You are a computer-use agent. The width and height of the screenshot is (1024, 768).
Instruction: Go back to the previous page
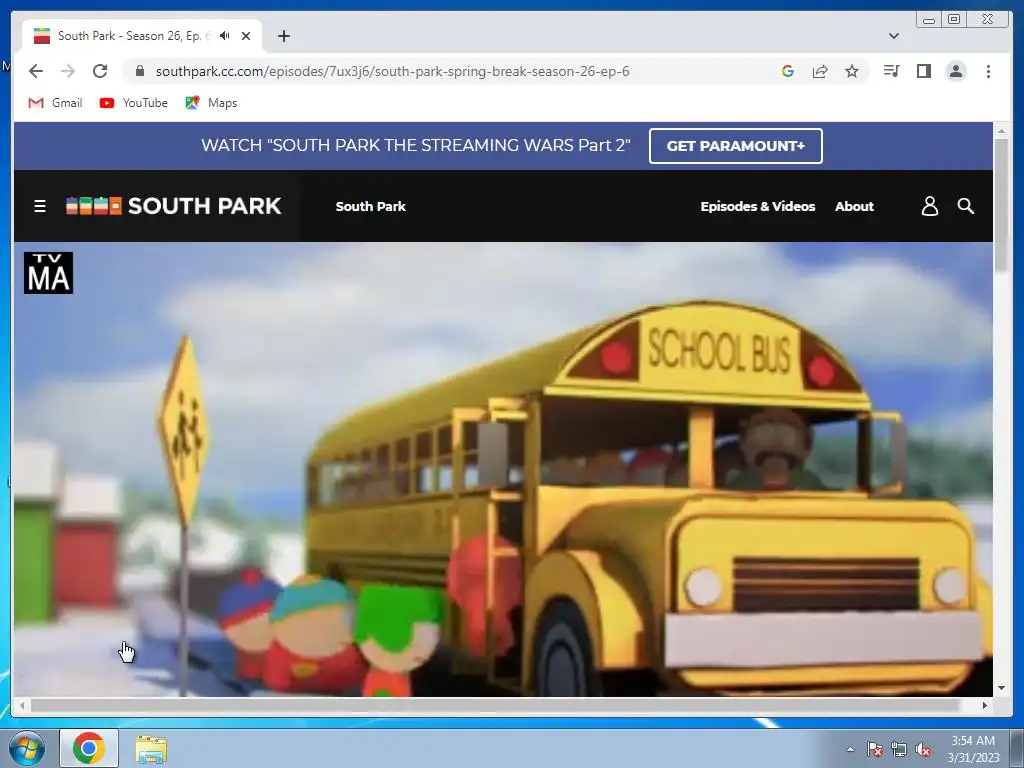click(x=36, y=71)
